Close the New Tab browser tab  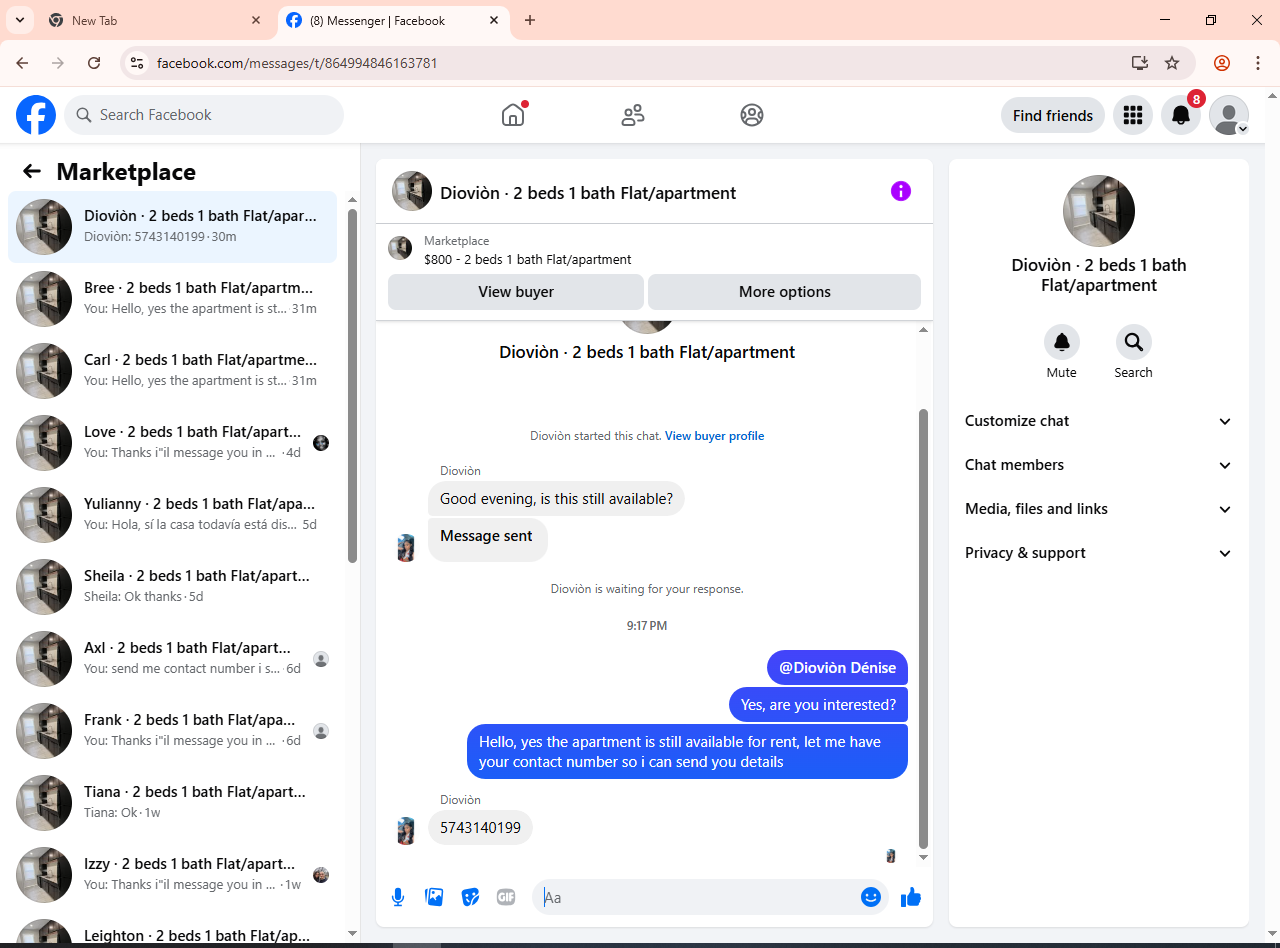pos(256,20)
